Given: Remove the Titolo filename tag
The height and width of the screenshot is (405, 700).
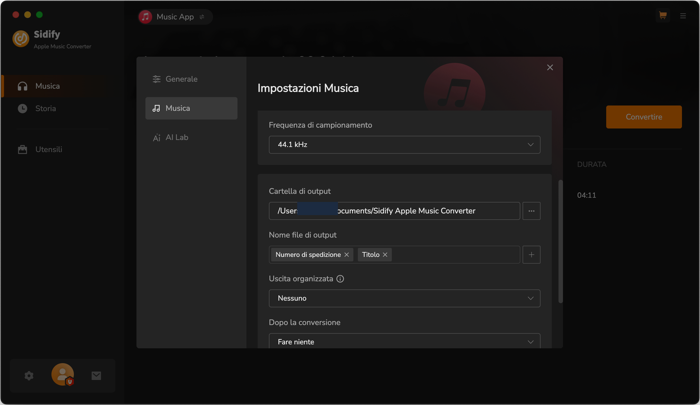Looking at the screenshot, I should coord(385,255).
